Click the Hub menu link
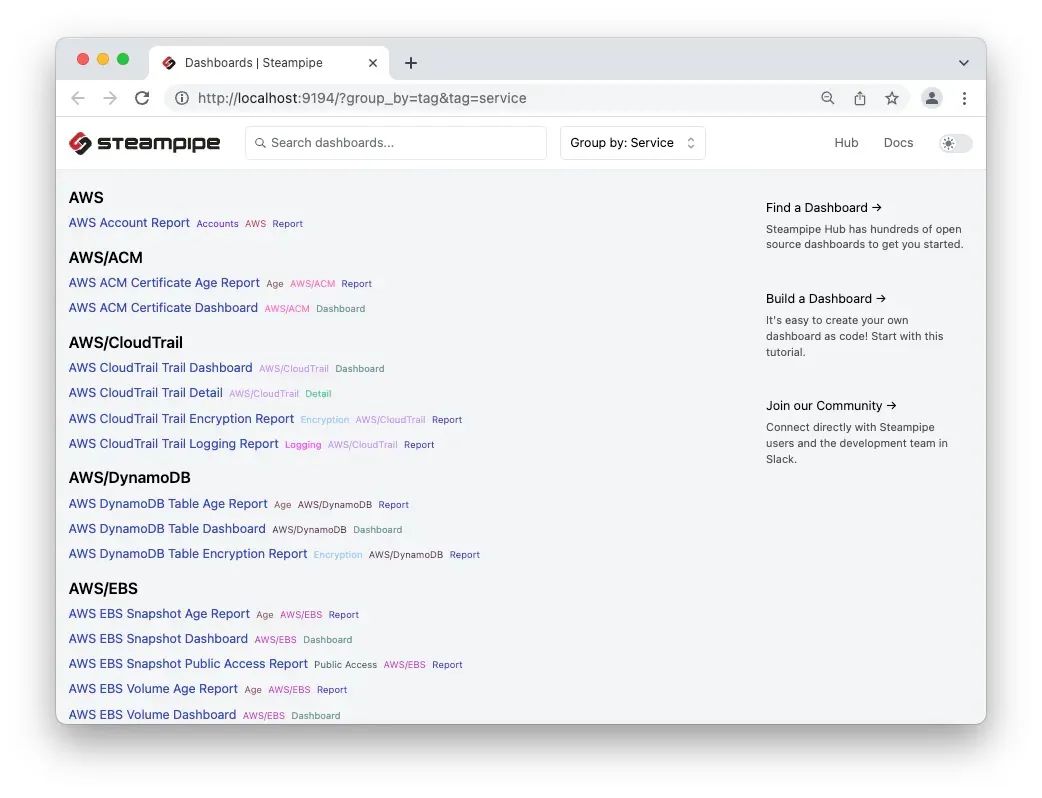1042x798 pixels. coord(846,143)
